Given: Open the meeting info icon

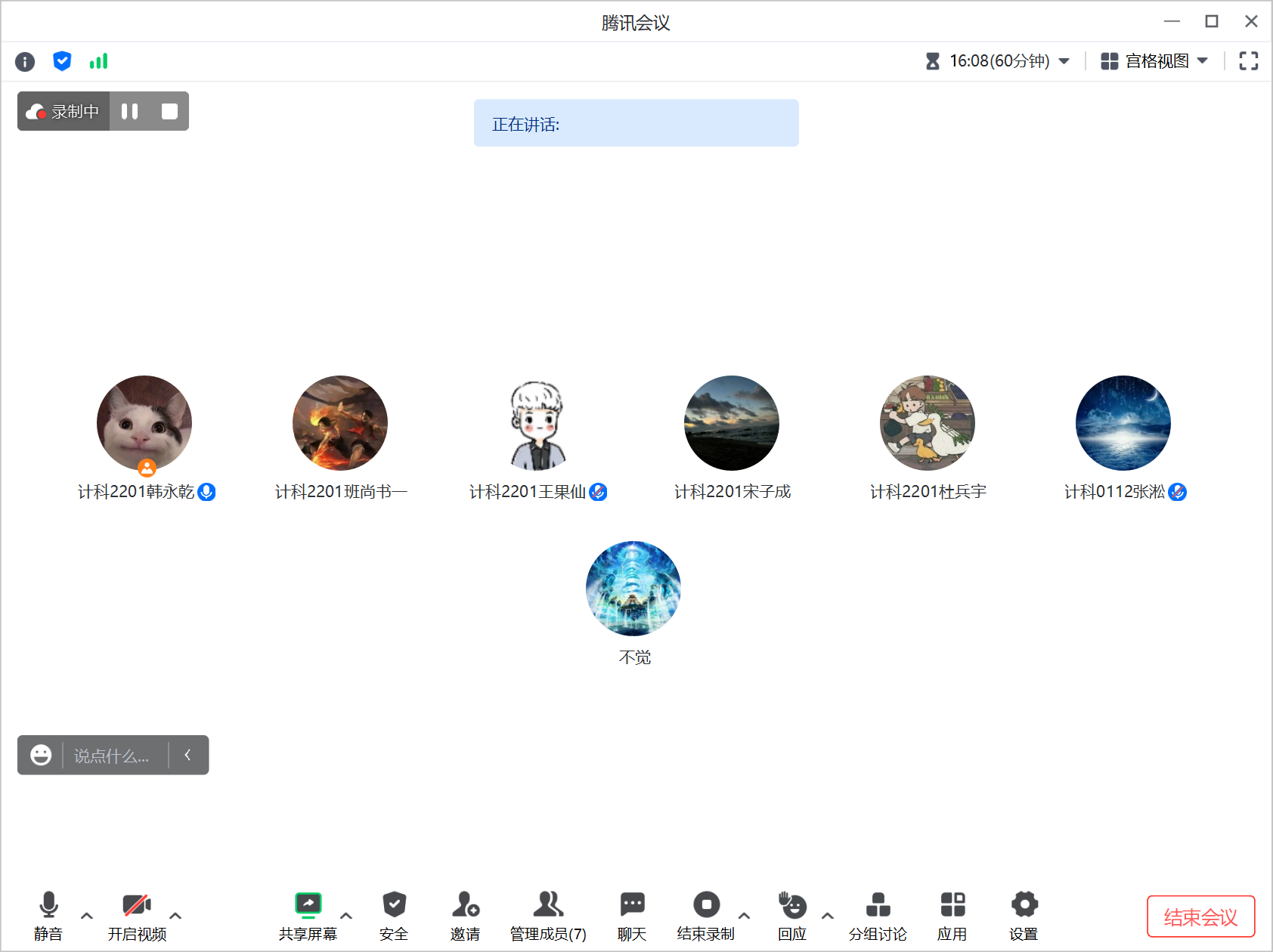Looking at the screenshot, I should coord(25,61).
